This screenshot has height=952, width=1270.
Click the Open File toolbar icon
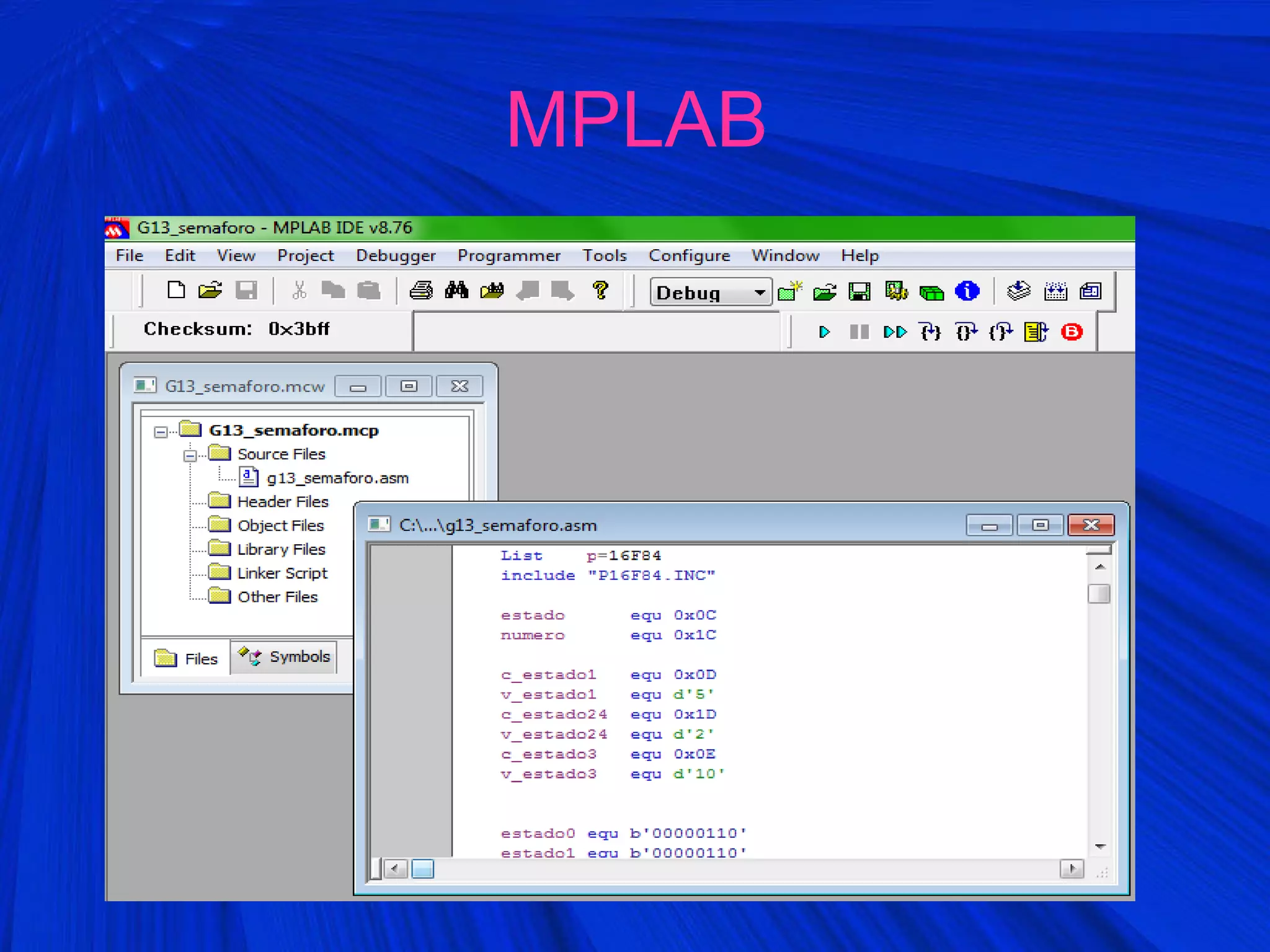click(210, 290)
